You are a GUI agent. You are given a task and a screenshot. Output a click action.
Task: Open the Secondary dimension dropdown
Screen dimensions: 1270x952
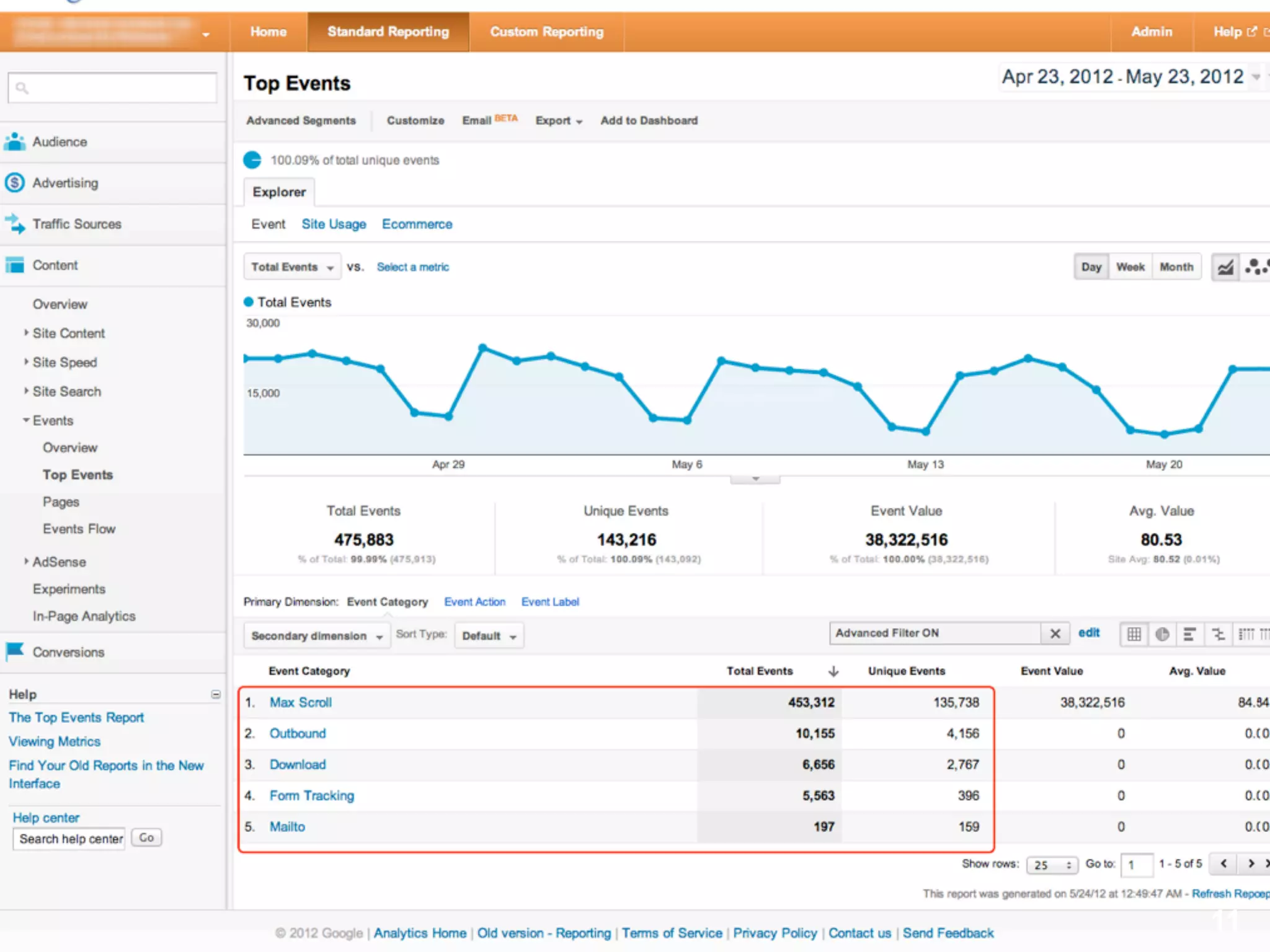(x=316, y=636)
